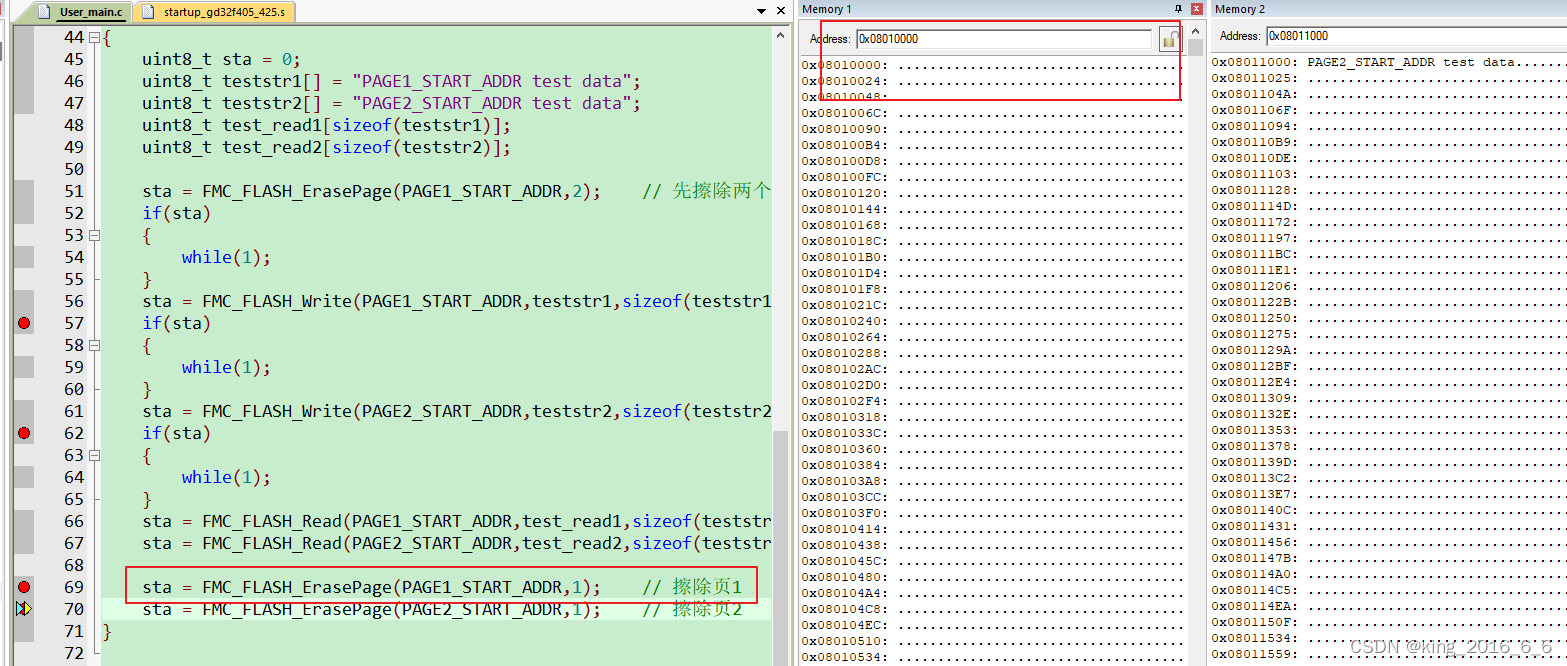Viewport: 1567px width, 666px height.
Task: Open the document list dropdown arrow
Action: (761, 10)
